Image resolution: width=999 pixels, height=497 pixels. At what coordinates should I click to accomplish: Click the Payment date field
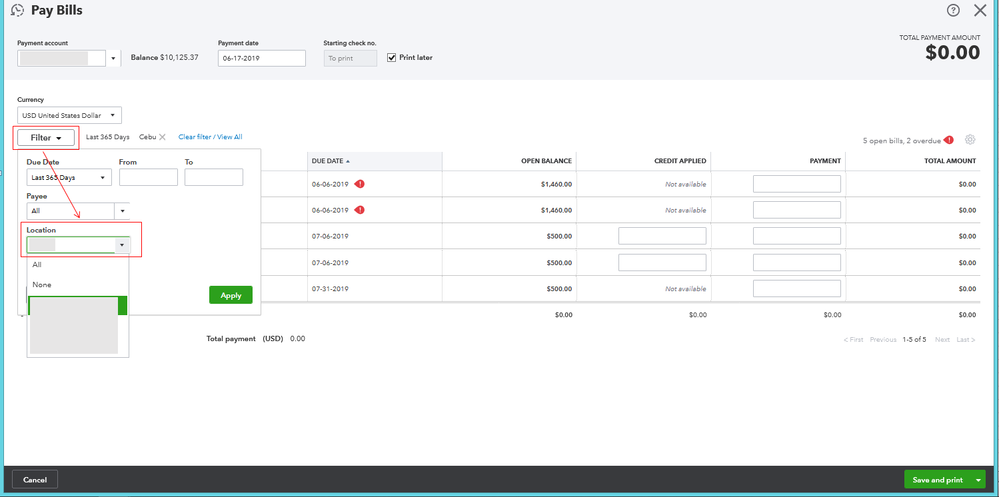[x=262, y=58]
